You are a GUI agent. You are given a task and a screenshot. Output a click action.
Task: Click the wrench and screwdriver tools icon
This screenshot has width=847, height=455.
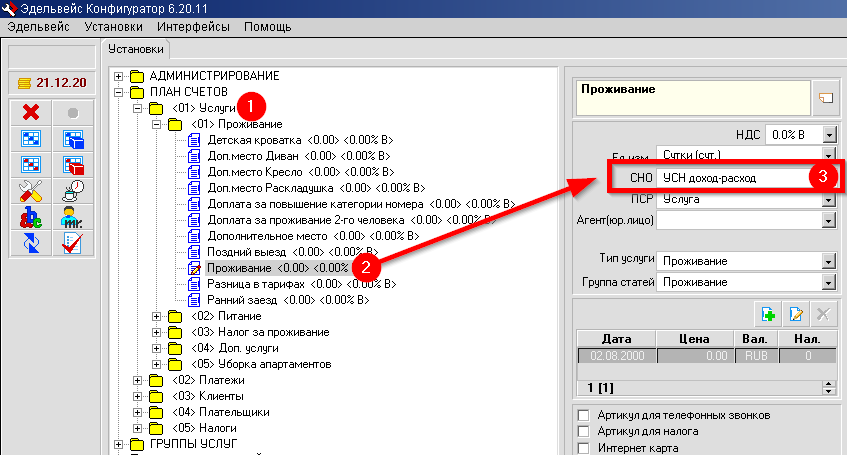[30, 190]
